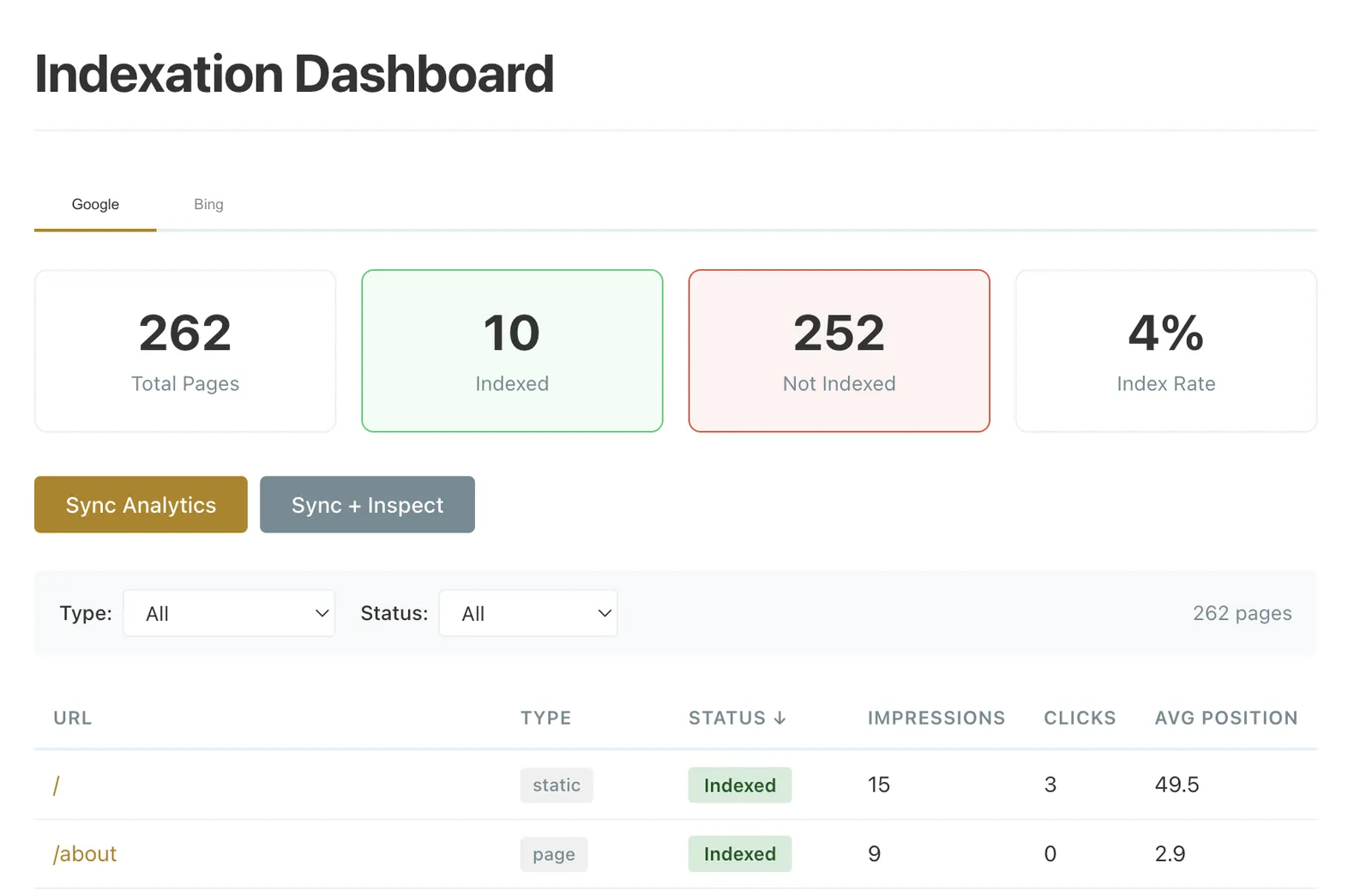Expand the Status filter dropdown
The height and width of the screenshot is (890, 1372).
click(528, 613)
